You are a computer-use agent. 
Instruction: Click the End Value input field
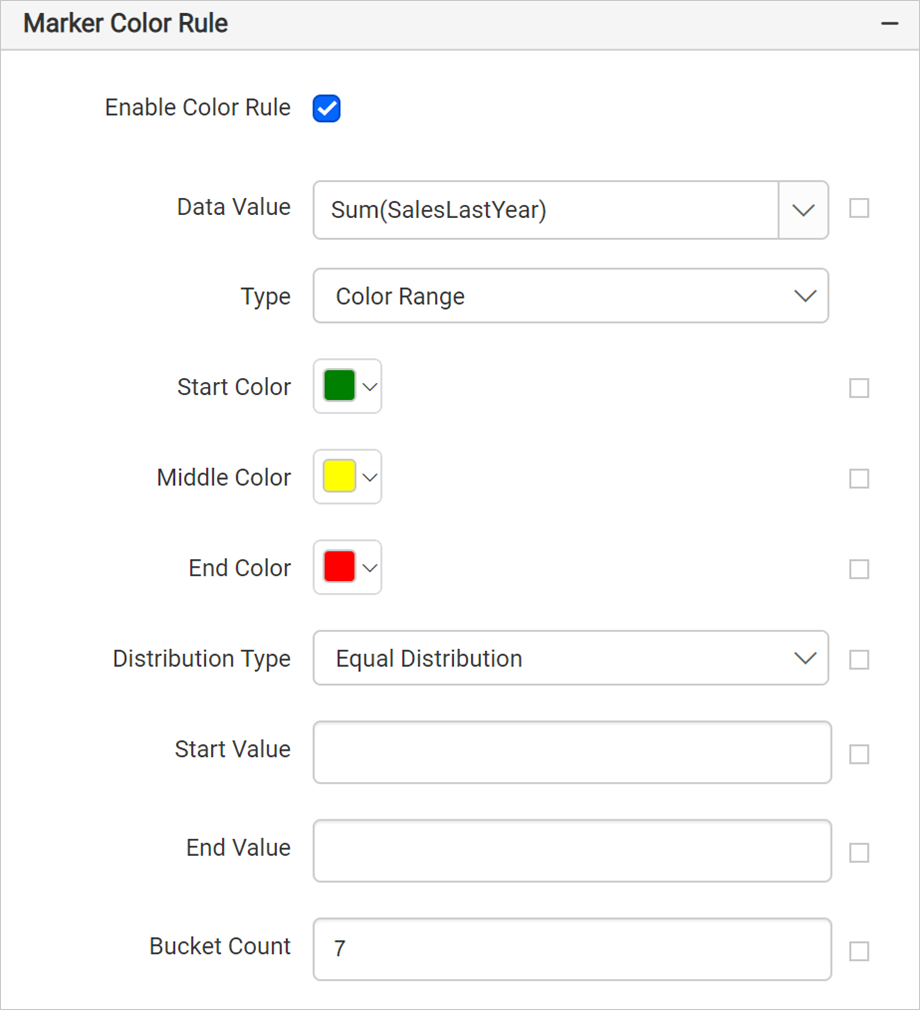click(572, 851)
